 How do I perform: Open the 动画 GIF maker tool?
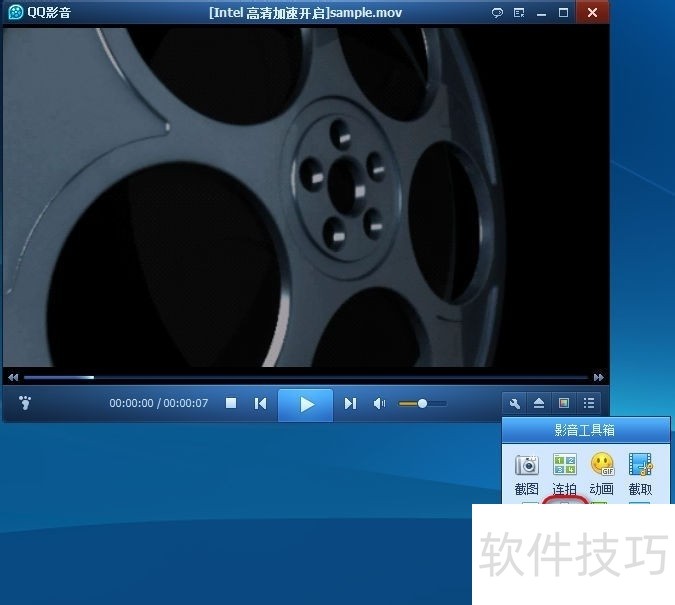pos(602,474)
